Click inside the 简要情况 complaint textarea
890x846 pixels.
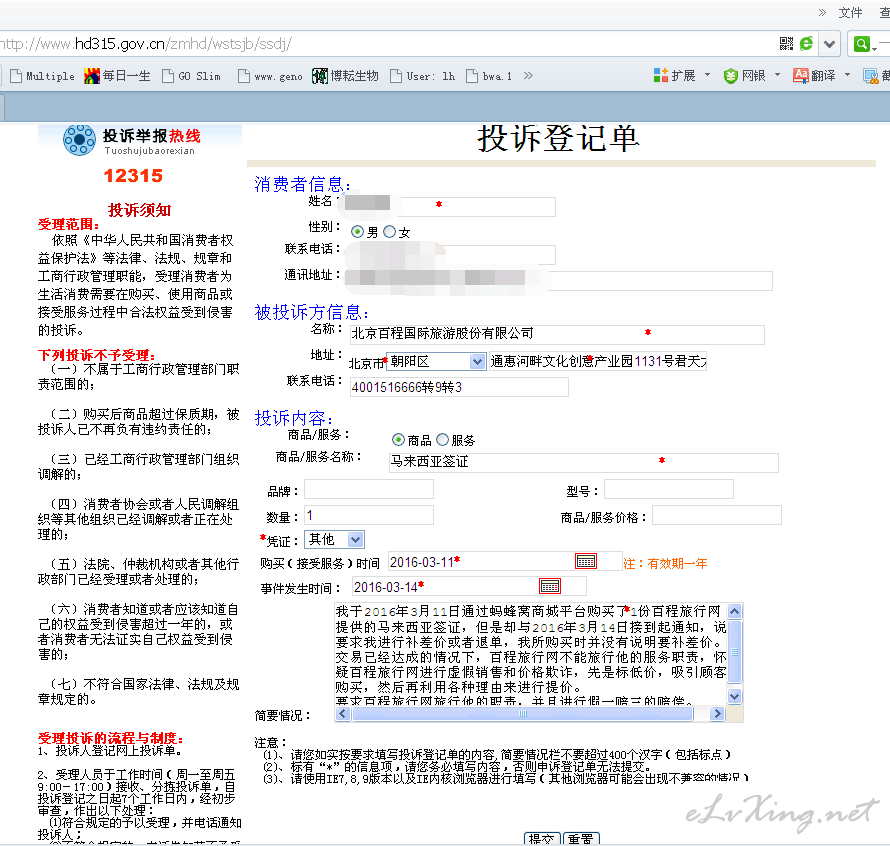[530, 654]
